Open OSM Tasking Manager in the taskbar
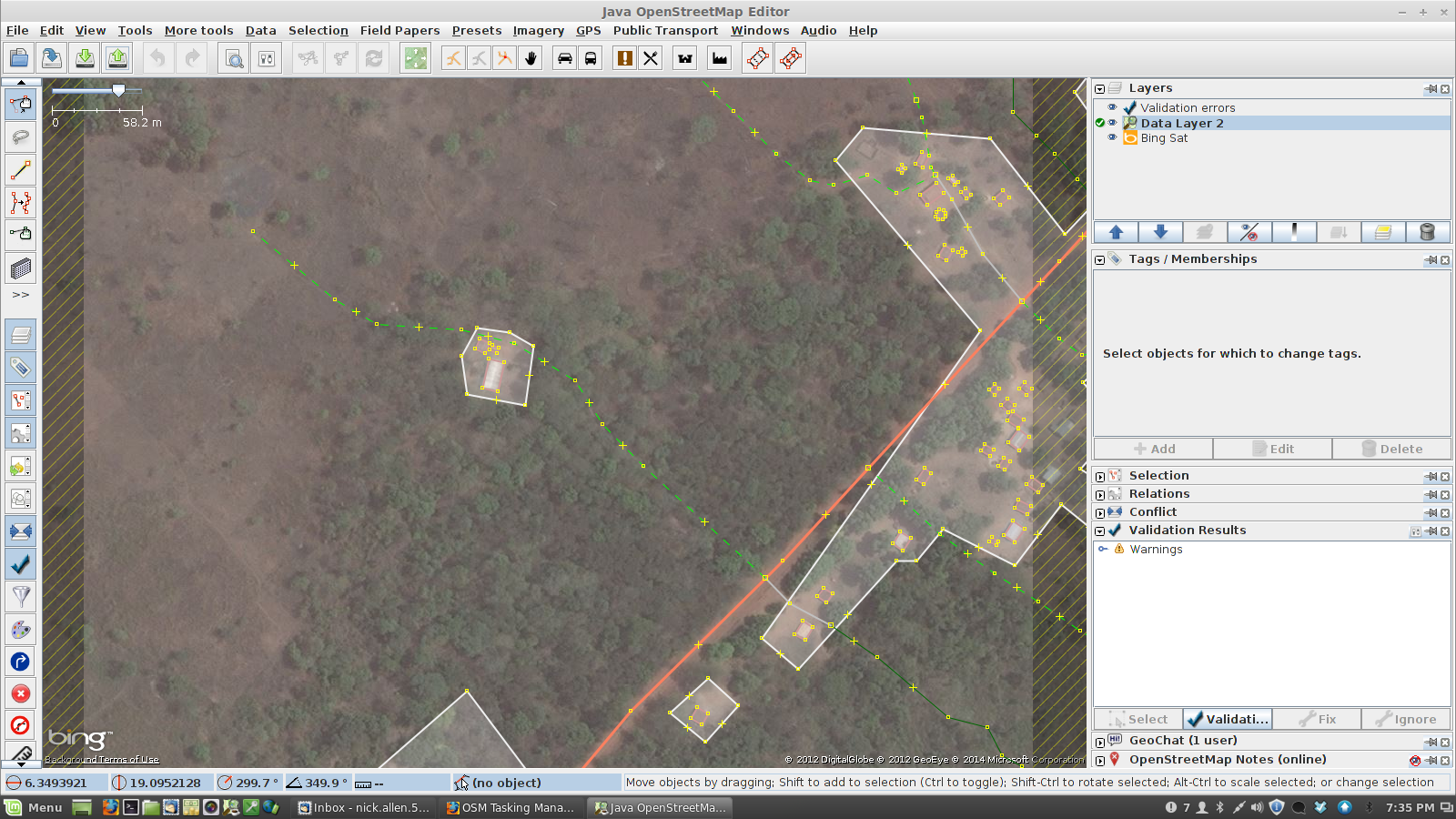 tap(510, 807)
